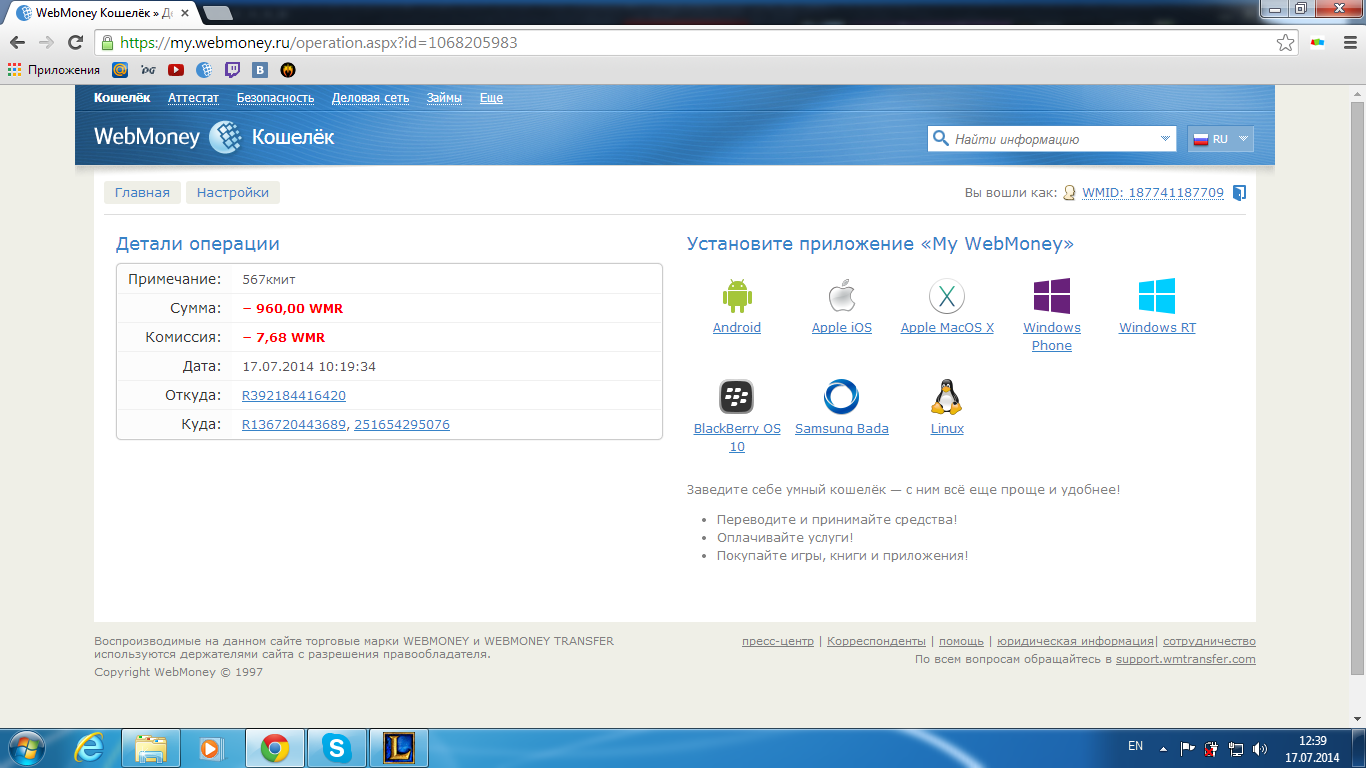Click the Найти информацию search field
This screenshot has width=1366, height=768.
point(1050,139)
